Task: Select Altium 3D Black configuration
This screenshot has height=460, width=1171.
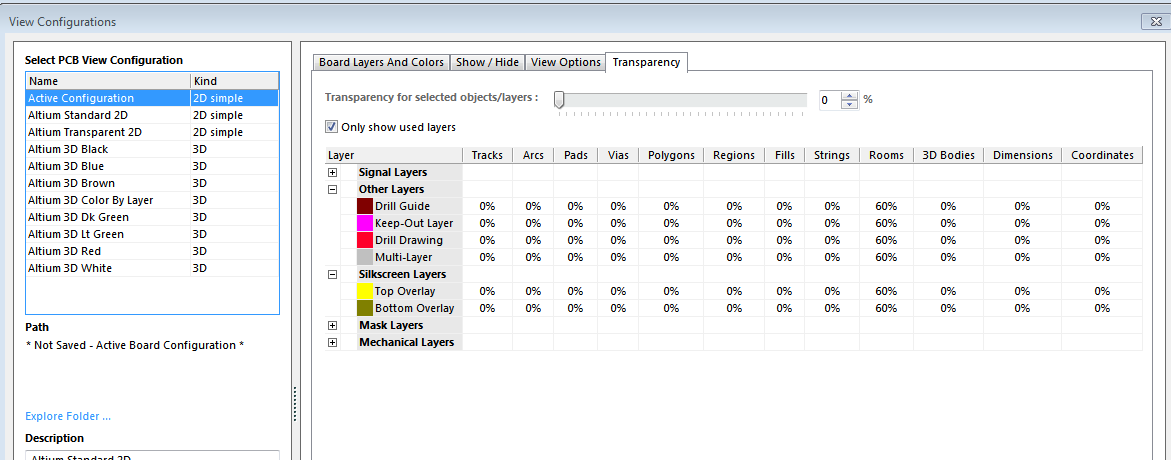Action: (x=152, y=149)
